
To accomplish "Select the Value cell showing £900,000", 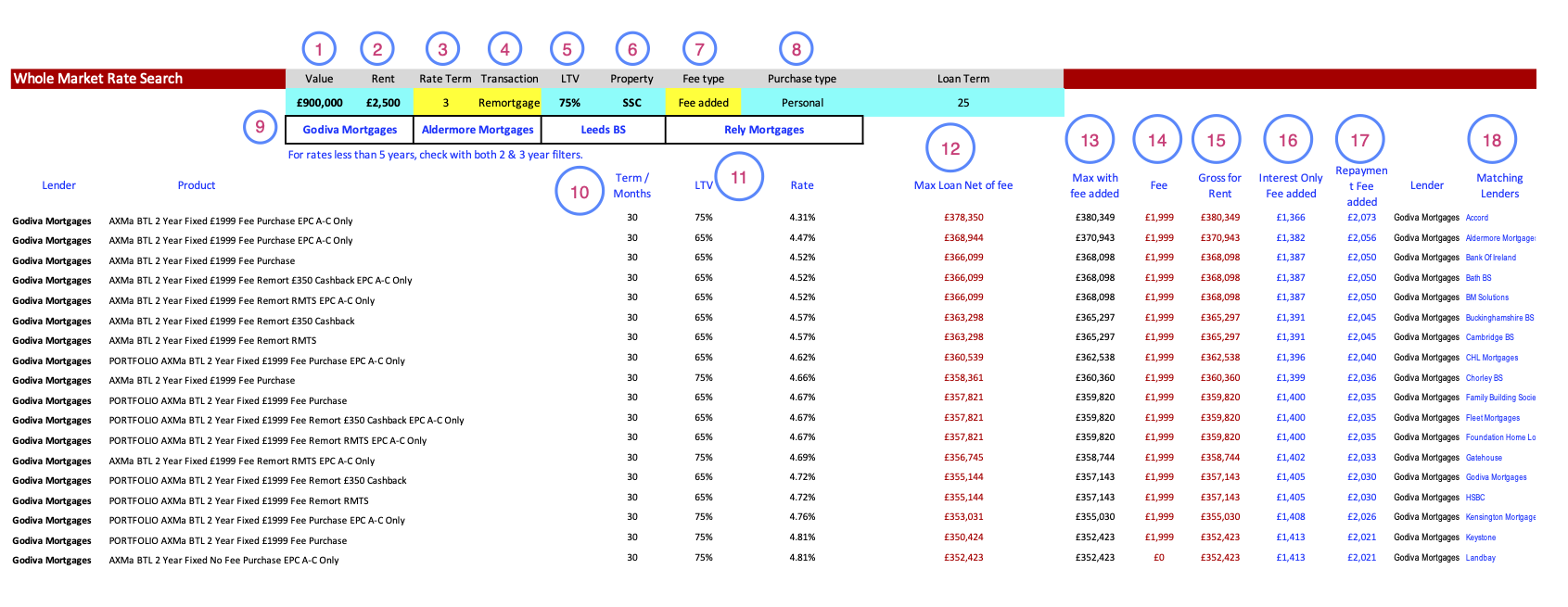I will tap(320, 103).
